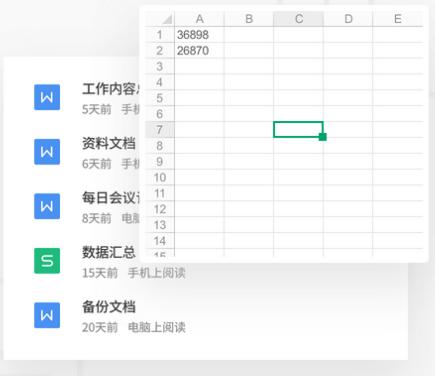
Task: Open the 工作内容 file title
Action: (111, 89)
